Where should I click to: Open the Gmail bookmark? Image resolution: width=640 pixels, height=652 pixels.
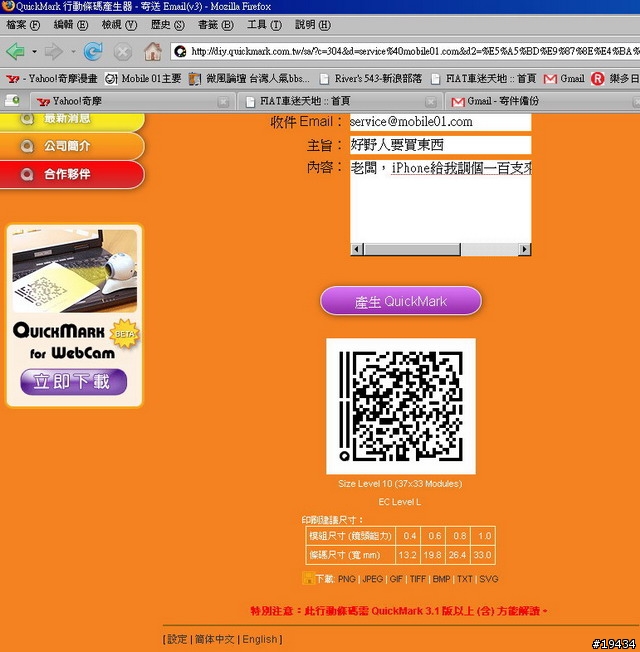coord(564,78)
